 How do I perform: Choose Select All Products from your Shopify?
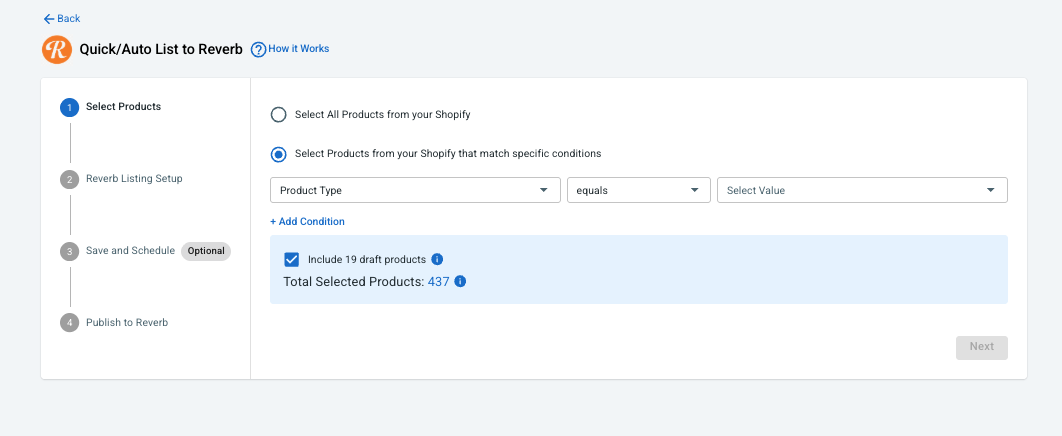(x=278, y=114)
